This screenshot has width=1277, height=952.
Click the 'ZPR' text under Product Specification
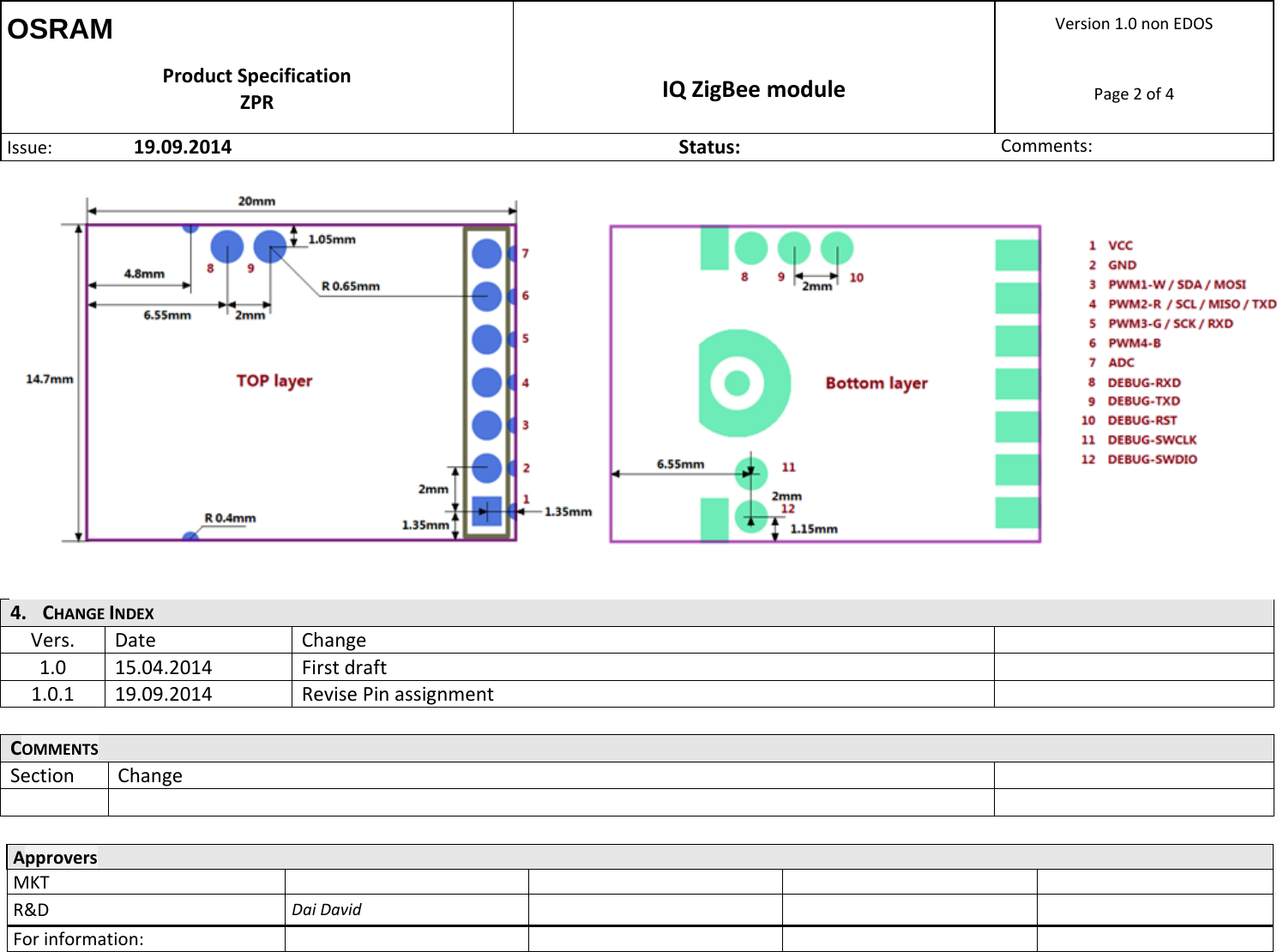pos(256,102)
